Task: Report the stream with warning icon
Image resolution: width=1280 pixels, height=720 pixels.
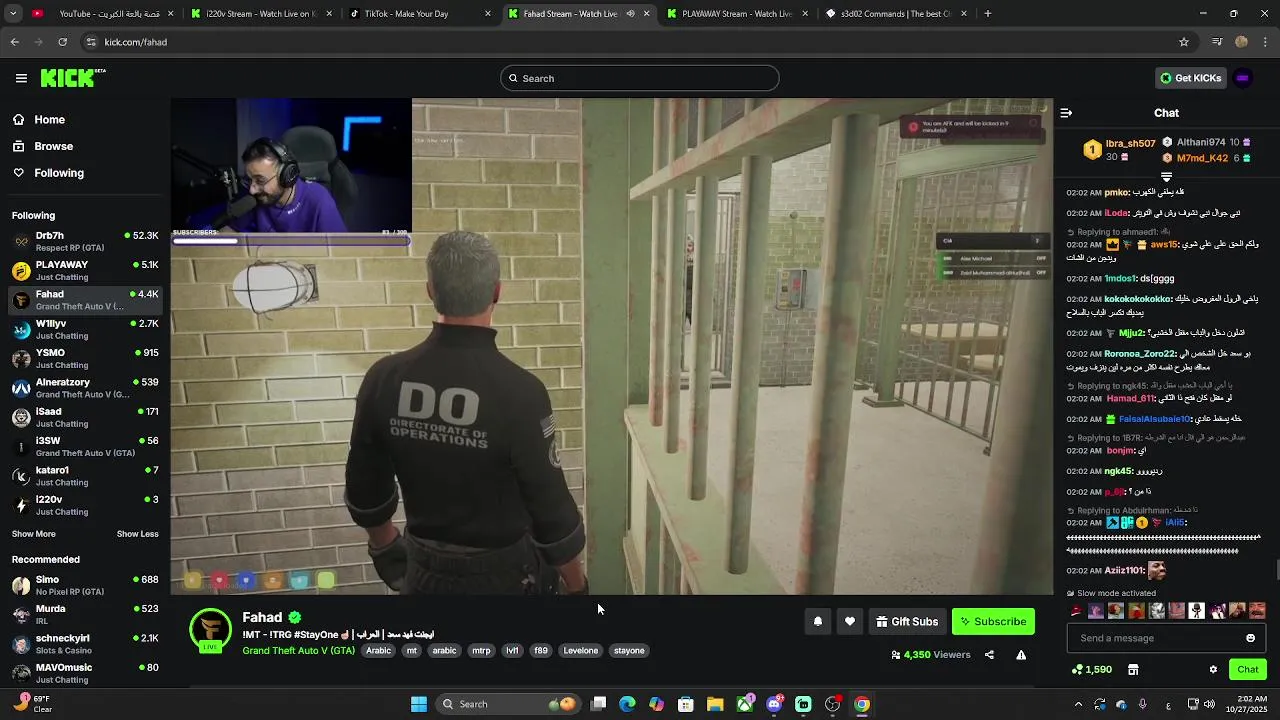Action: 1021,655
